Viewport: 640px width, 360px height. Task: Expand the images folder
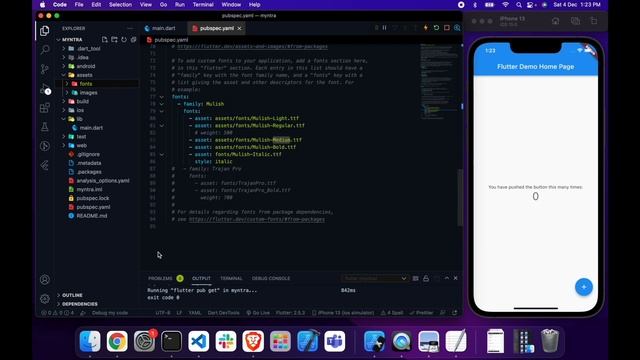[x=67, y=93]
